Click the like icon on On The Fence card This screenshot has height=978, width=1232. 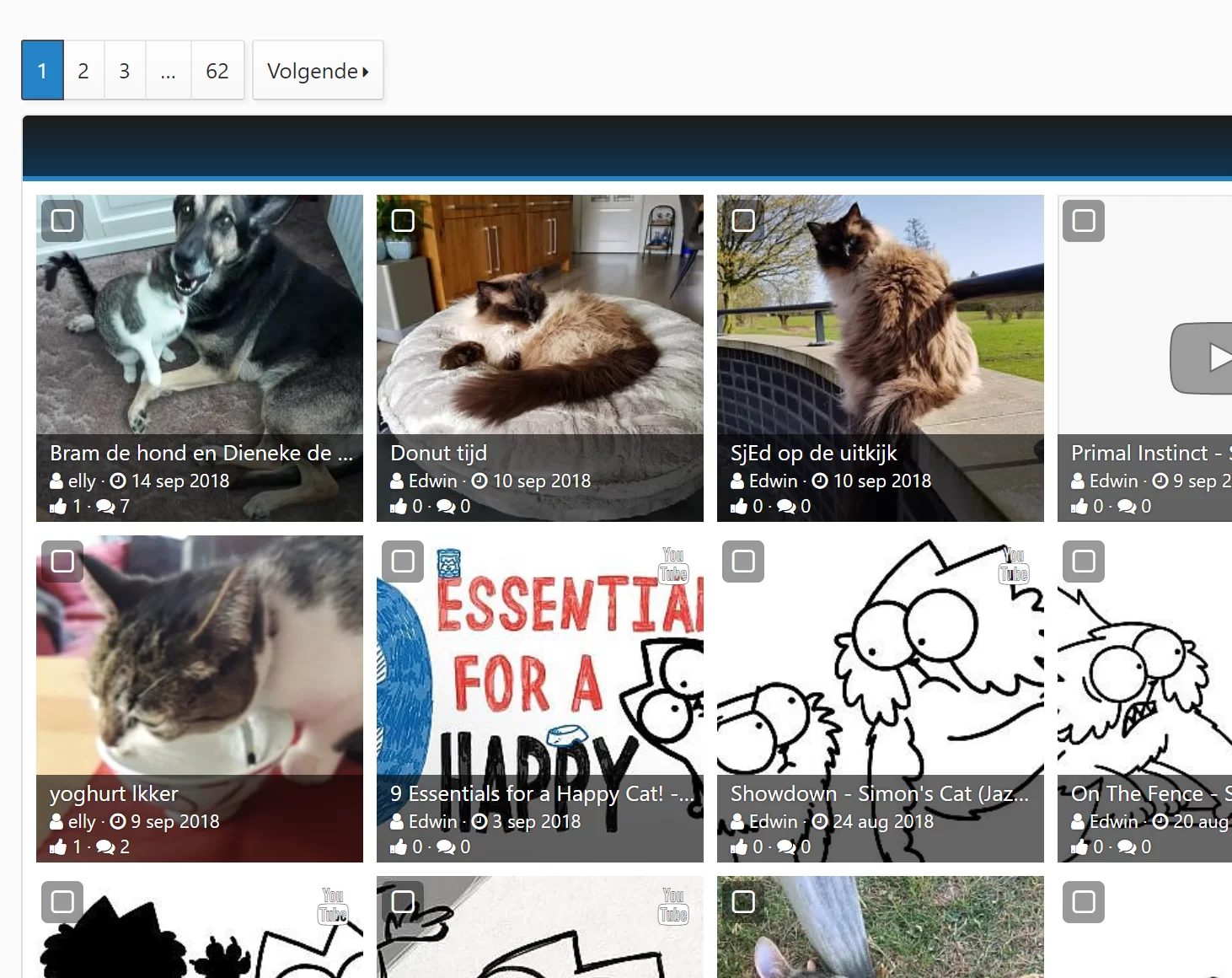click(1079, 846)
